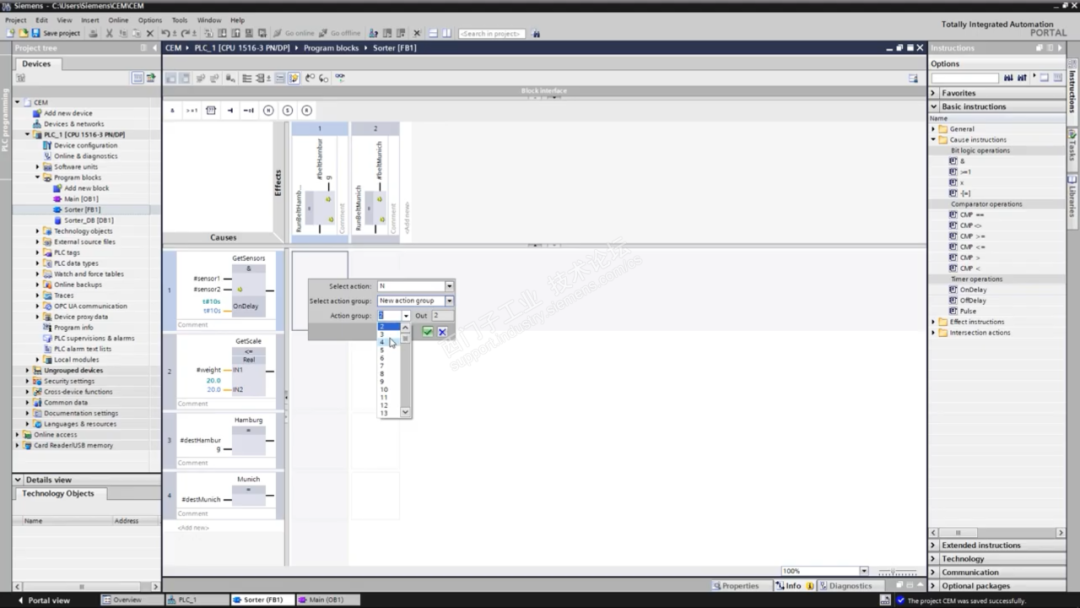
Task: Open the Online menu
Action: [x=118, y=20]
